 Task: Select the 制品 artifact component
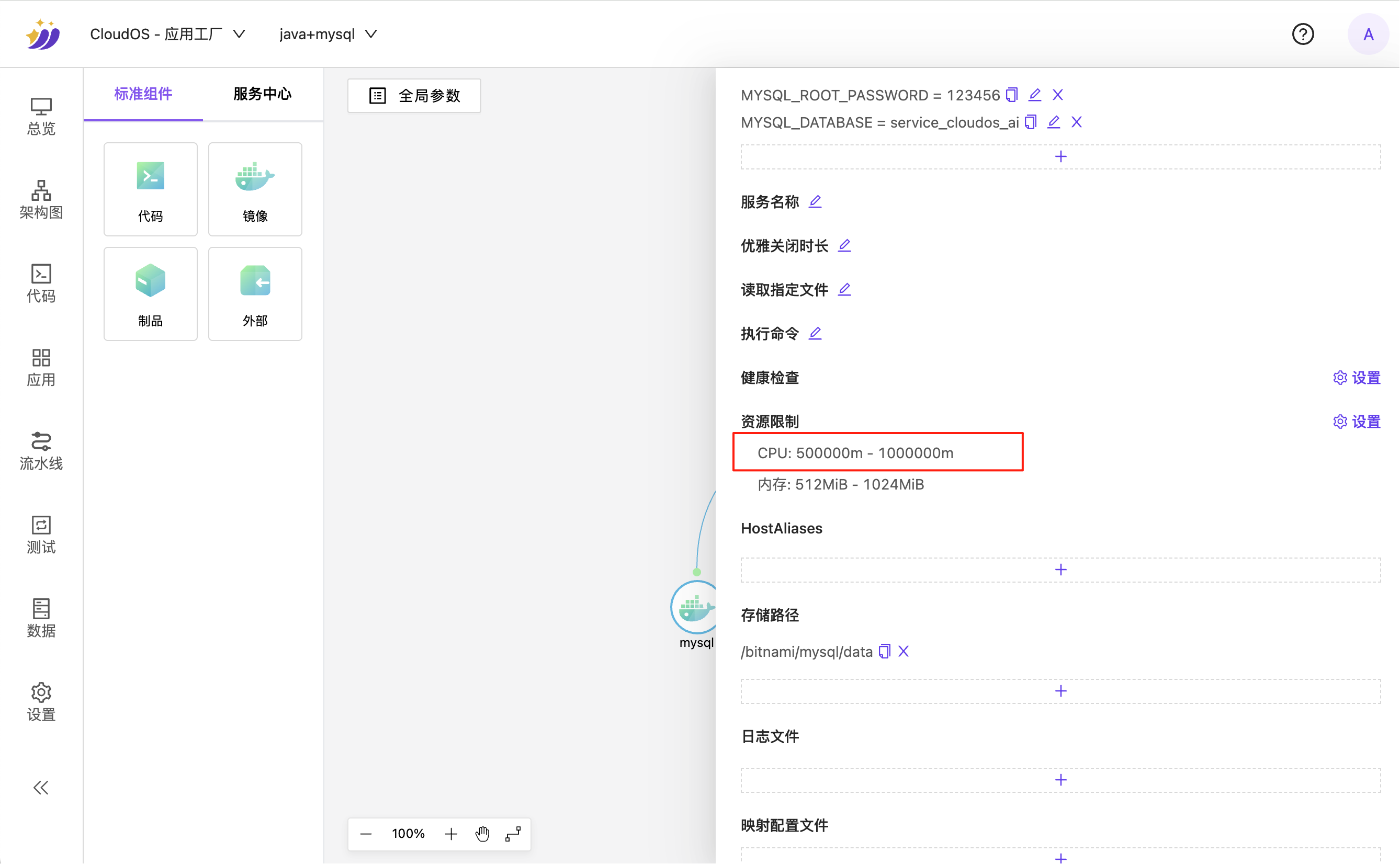coord(150,294)
